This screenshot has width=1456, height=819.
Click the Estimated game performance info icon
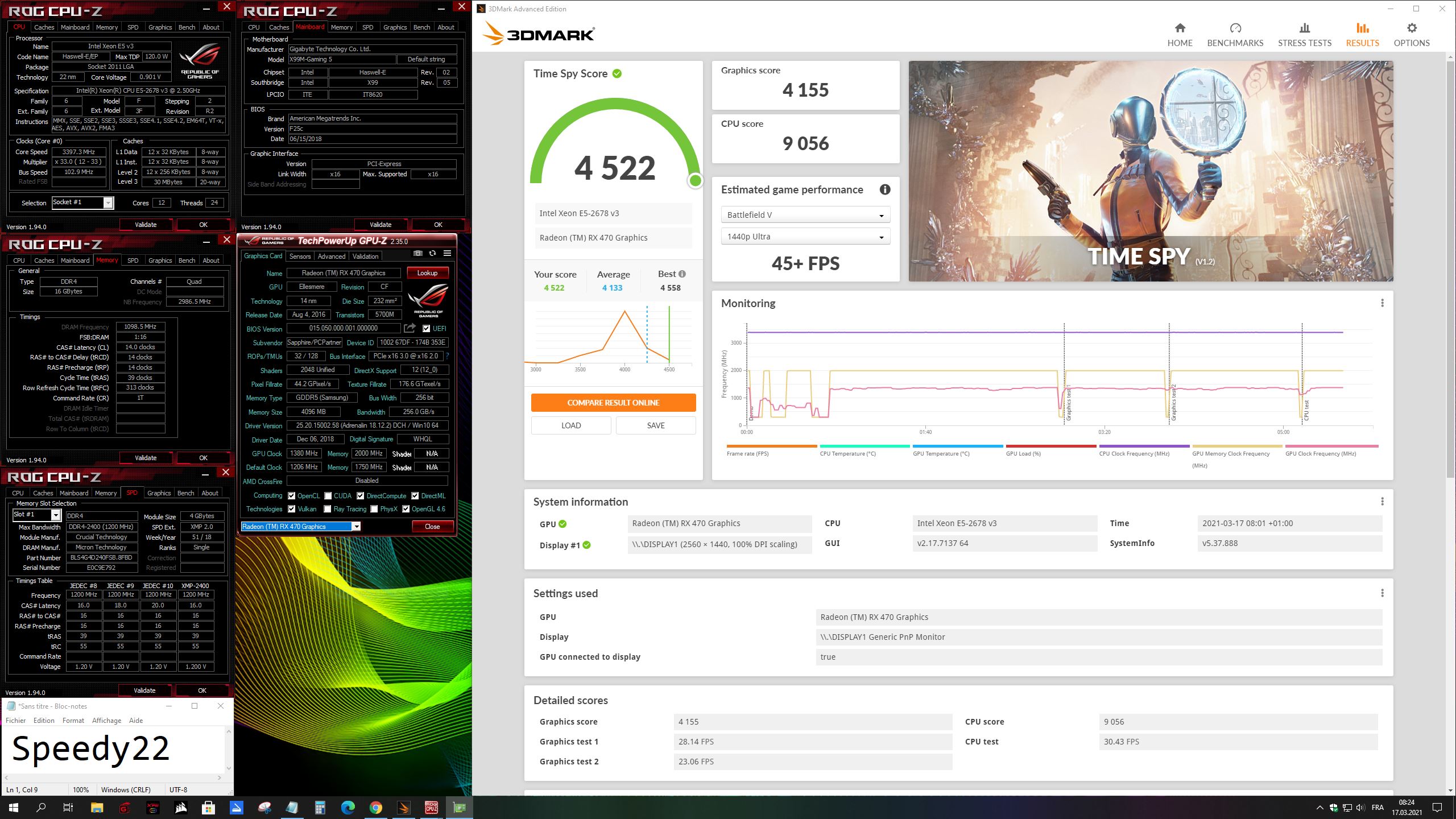pyautogui.click(x=884, y=189)
